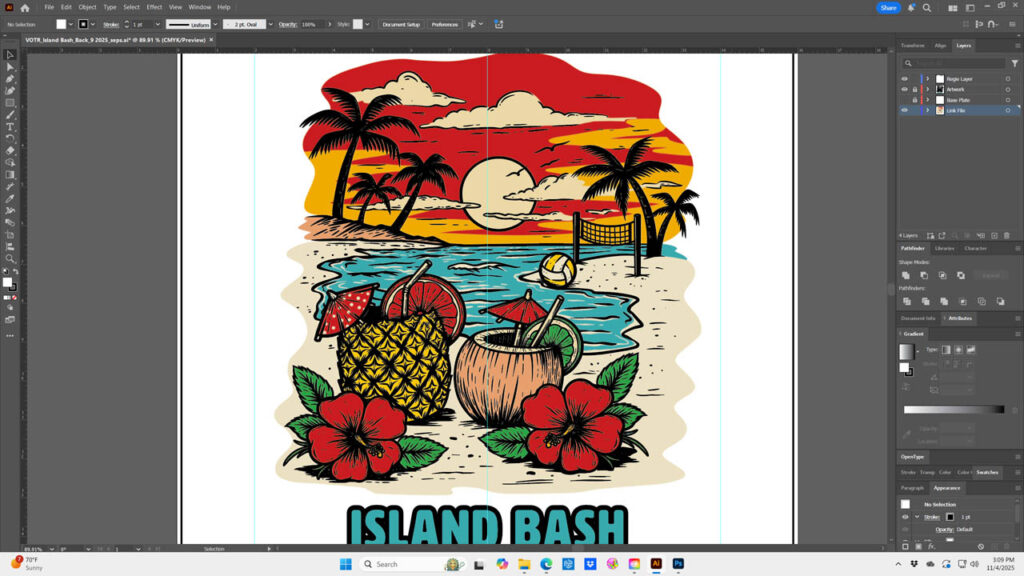Open Photoshop from the Windows taskbar
Image resolution: width=1024 pixels, height=576 pixels.
[678, 564]
